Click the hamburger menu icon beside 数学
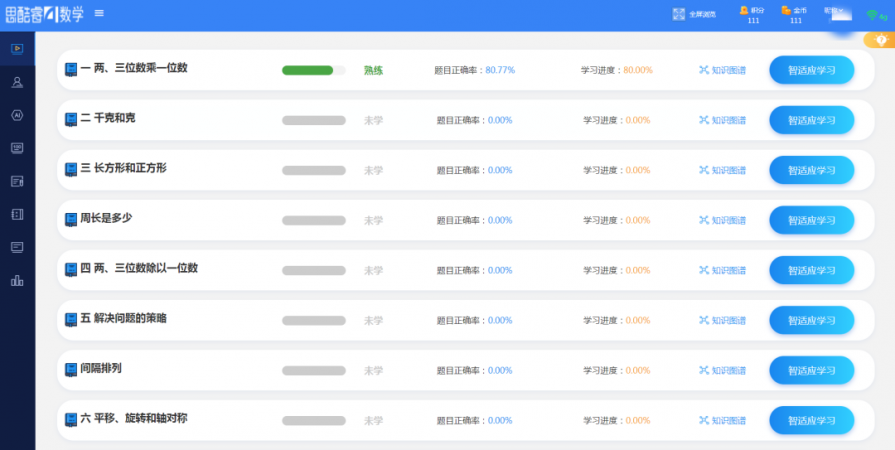 click(x=99, y=13)
